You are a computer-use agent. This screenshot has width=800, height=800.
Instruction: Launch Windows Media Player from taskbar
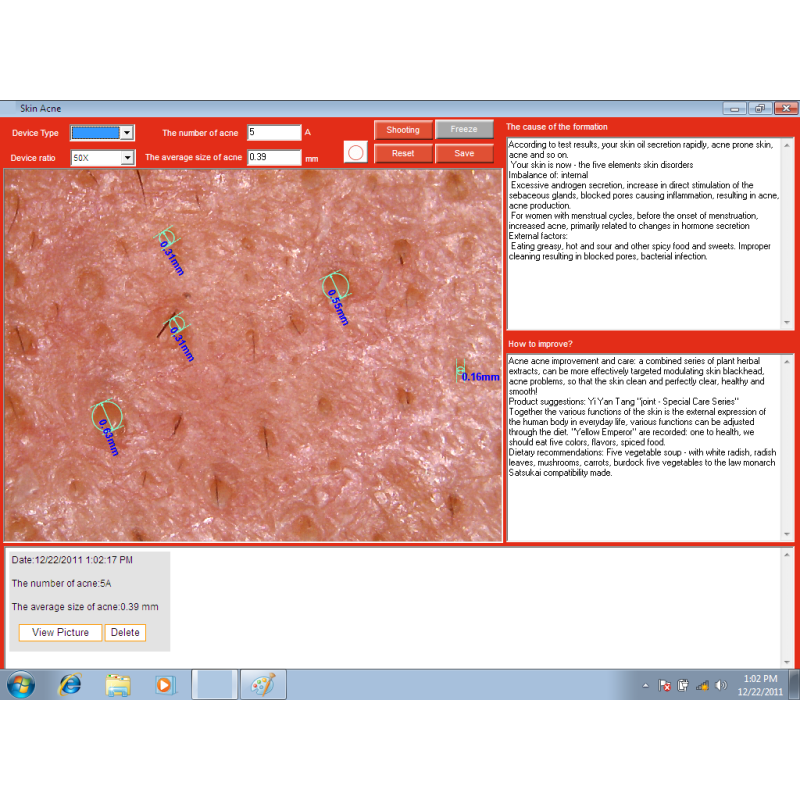(165, 685)
